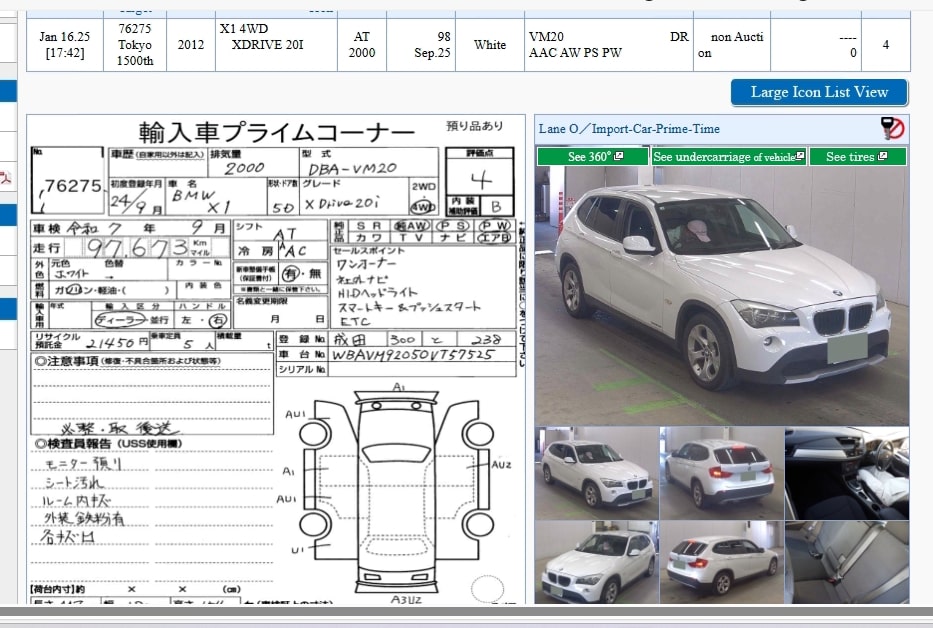Image resolution: width=933 pixels, height=628 pixels.
Task: View the bottom-middle rear-quarter car thumbnail
Action: pyautogui.click(x=721, y=561)
